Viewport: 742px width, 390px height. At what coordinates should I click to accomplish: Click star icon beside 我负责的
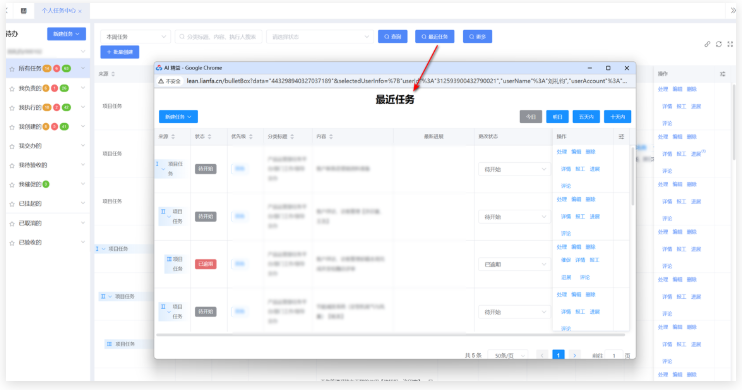12,89
